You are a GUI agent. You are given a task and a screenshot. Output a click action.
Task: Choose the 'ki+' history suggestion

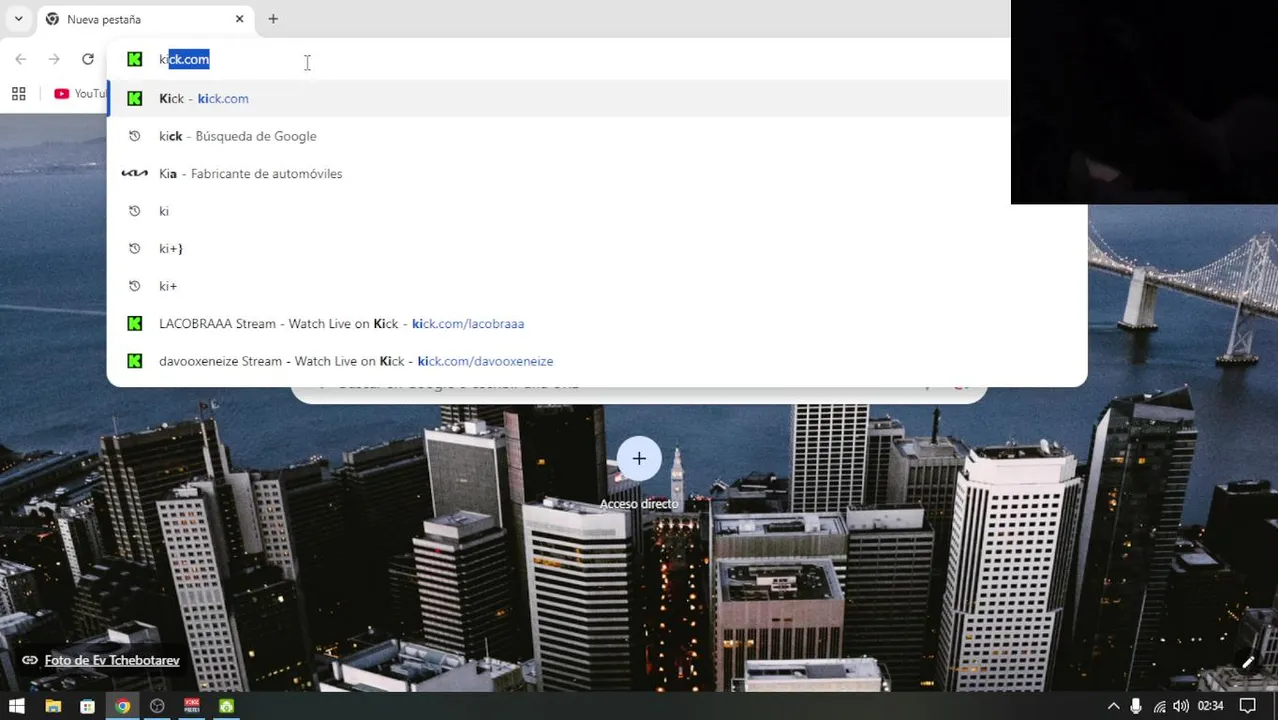click(x=597, y=286)
